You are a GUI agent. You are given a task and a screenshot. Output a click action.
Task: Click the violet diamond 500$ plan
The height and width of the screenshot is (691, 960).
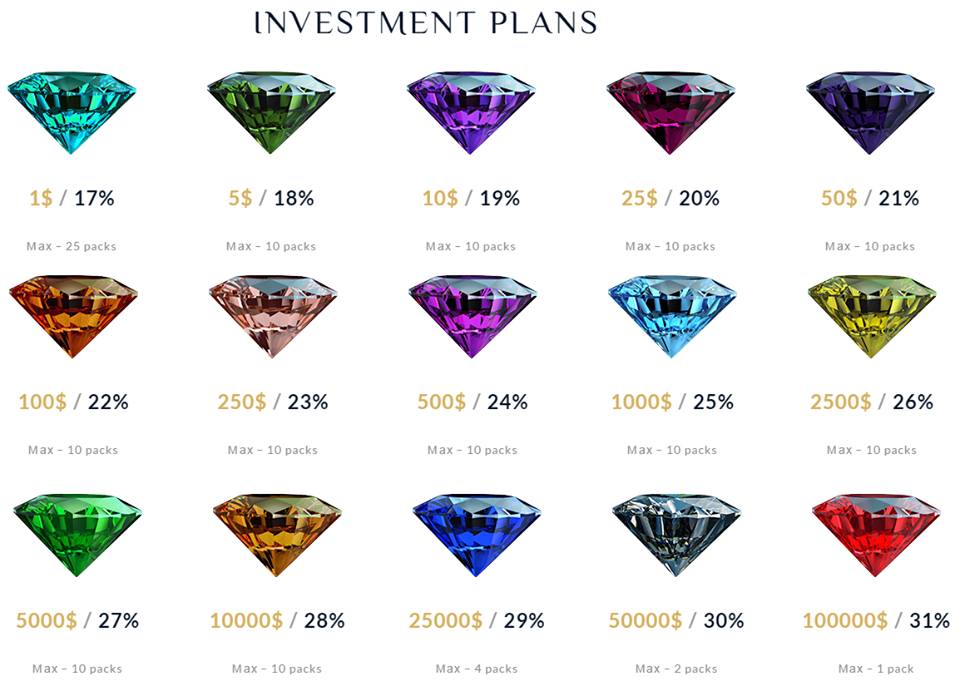coord(473,316)
